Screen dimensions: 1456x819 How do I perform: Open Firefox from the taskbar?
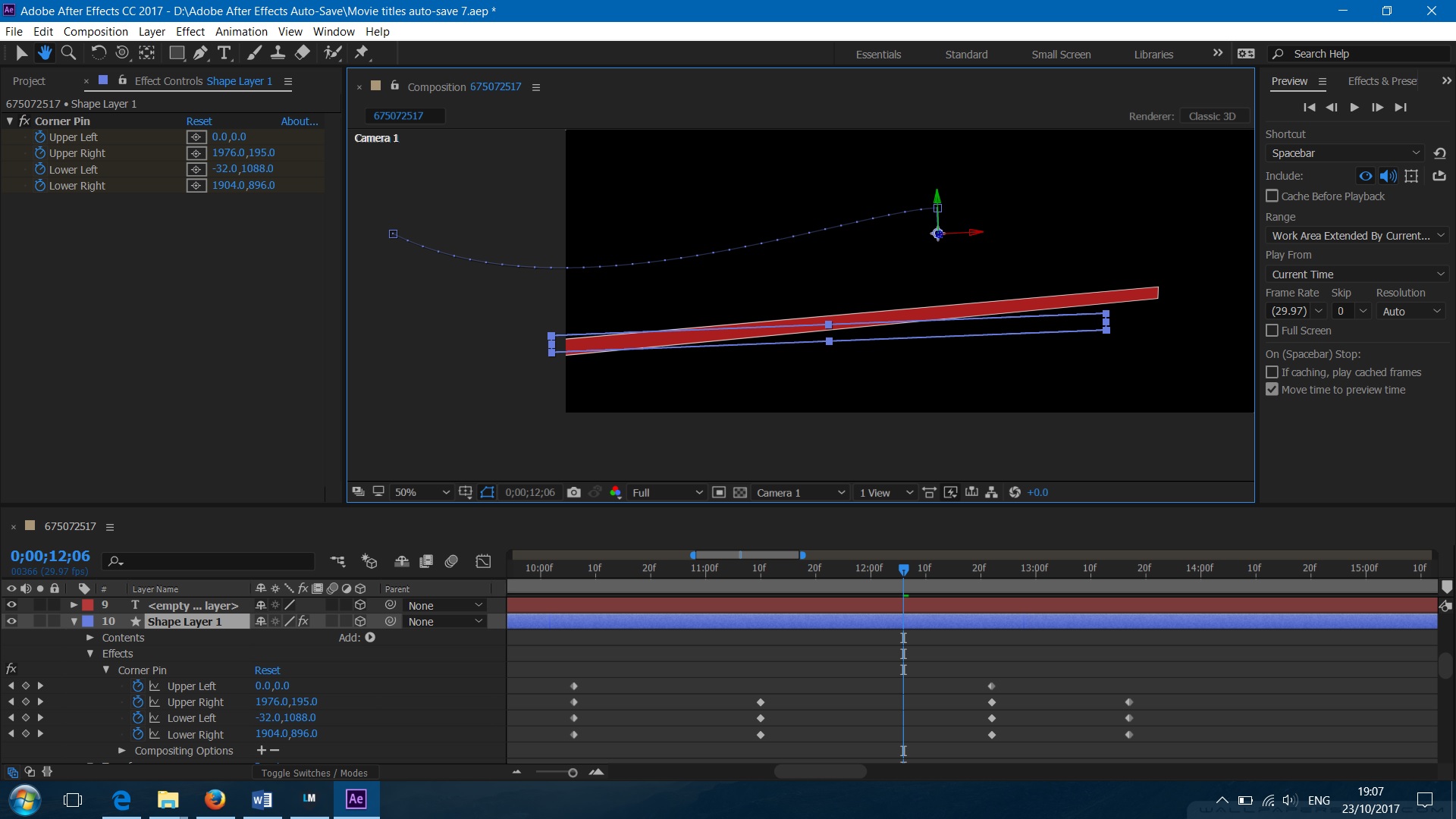point(215,799)
